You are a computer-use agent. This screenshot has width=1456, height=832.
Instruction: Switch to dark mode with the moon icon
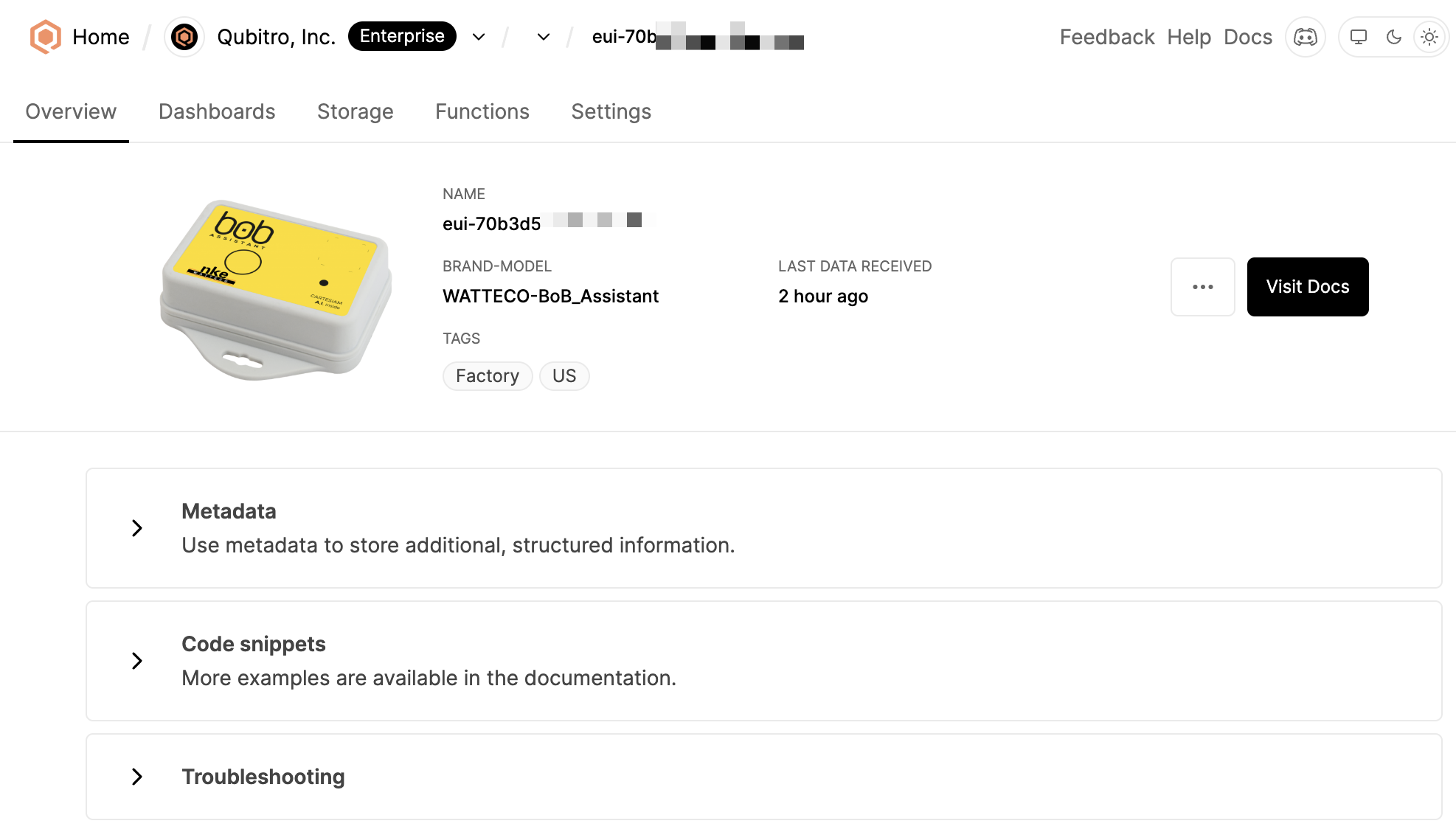coord(1394,36)
